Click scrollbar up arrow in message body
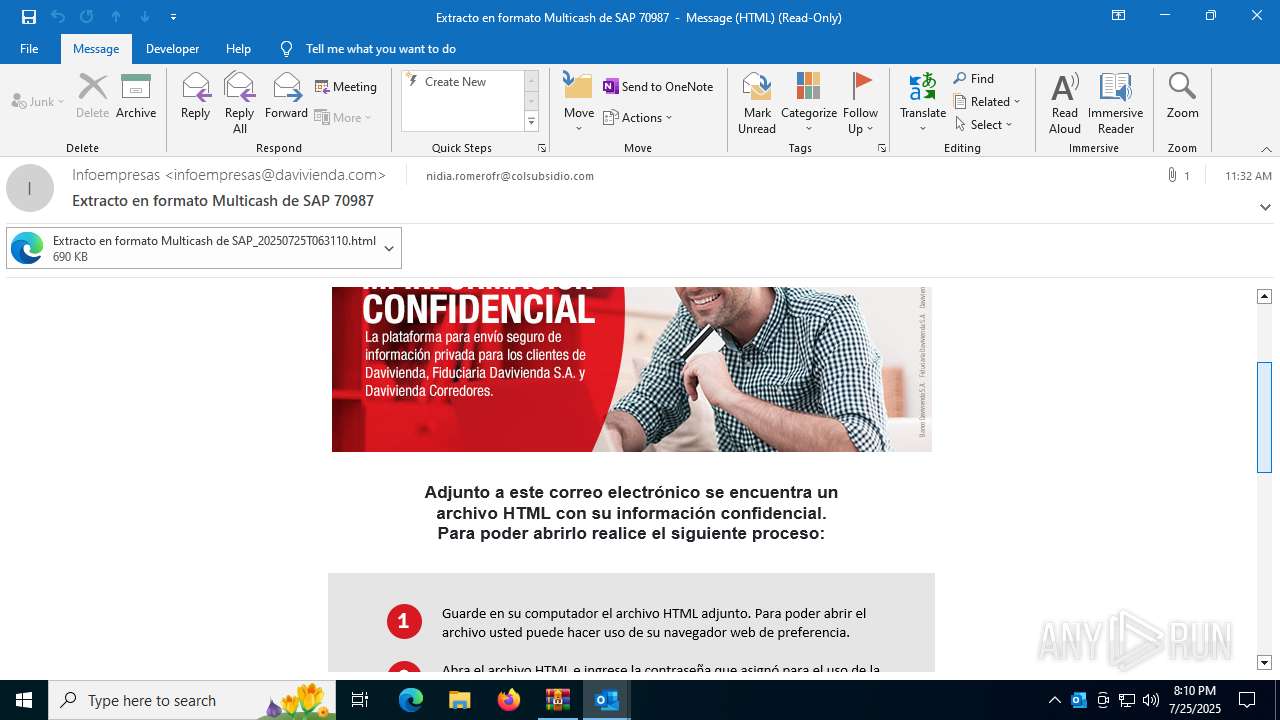The image size is (1280, 720). (x=1264, y=296)
